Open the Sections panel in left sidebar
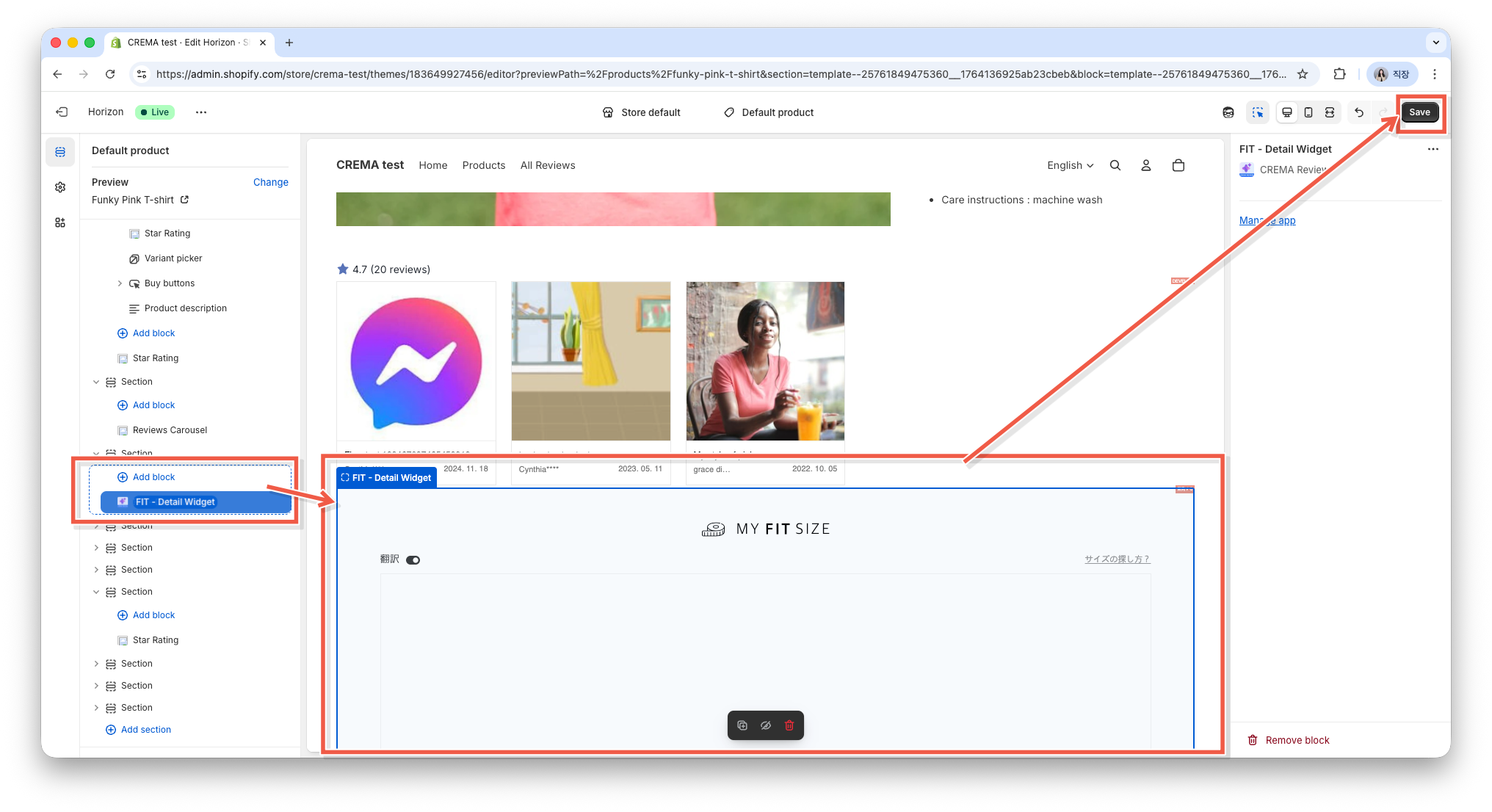The width and height of the screenshot is (1492, 812). pyautogui.click(x=60, y=151)
